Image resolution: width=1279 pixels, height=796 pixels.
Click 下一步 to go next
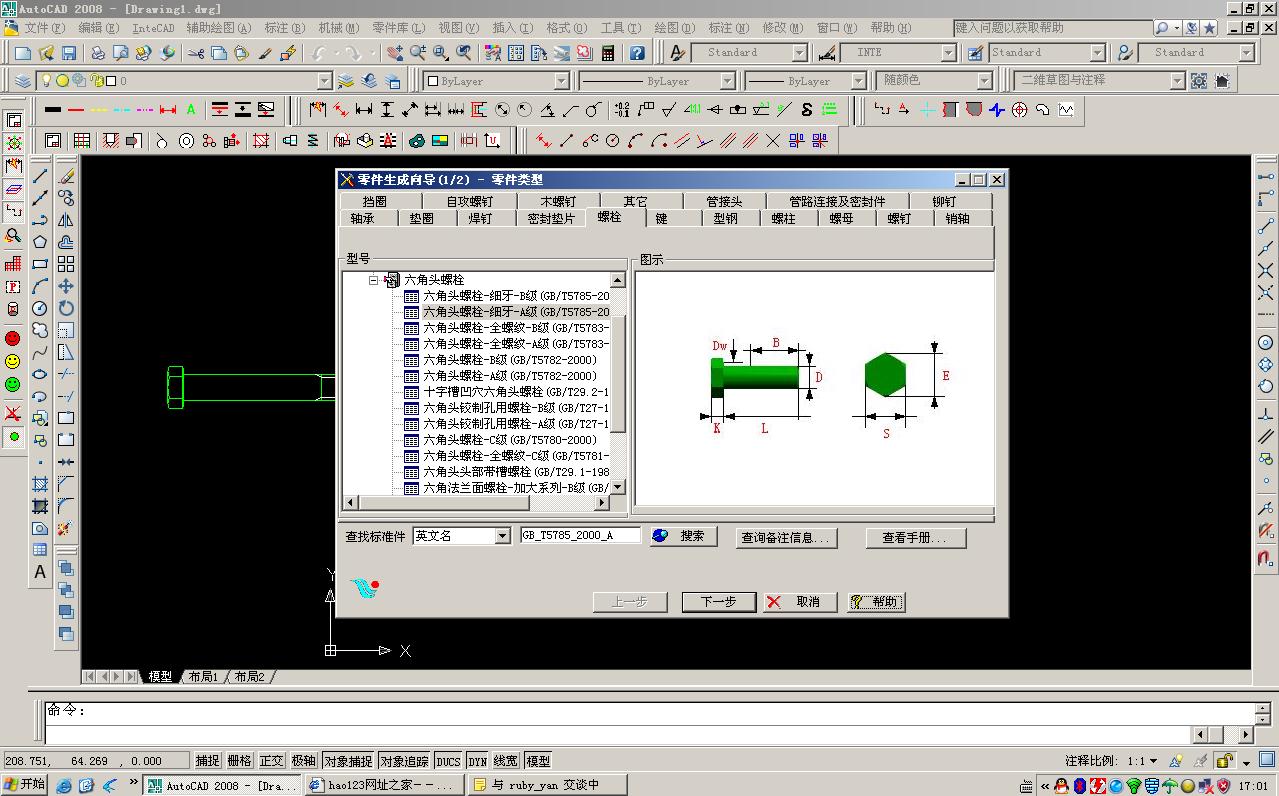pyautogui.click(x=718, y=602)
